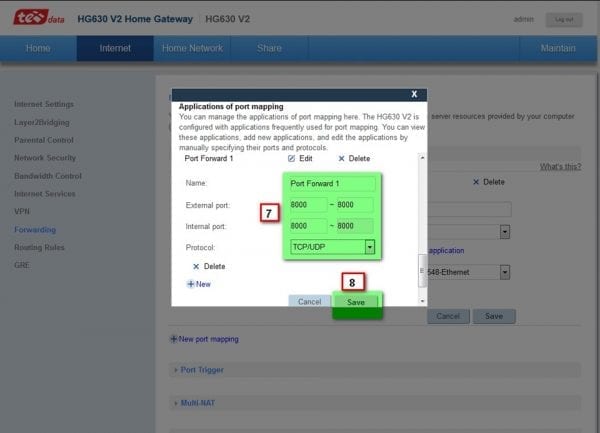Switch to the Home Network tab
The width and height of the screenshot is (600, 433).
pos(193,48)
